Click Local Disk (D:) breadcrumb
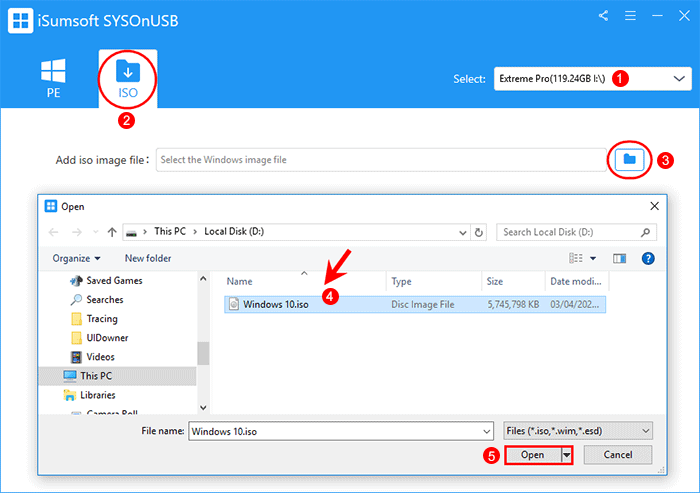This screenshot has width=700, height=493. click(234, 231)
